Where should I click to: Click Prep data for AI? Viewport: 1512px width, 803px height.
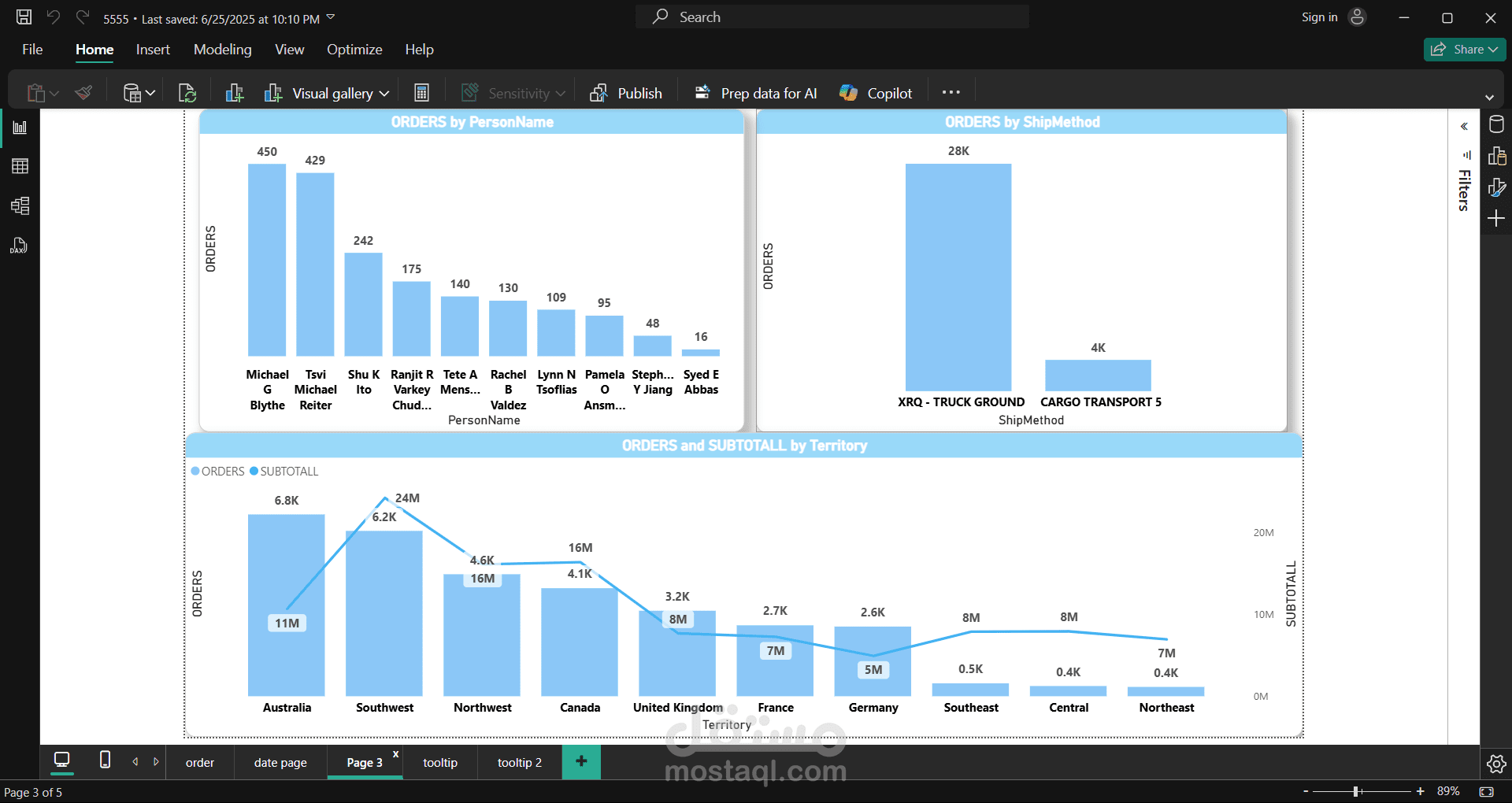756,93
